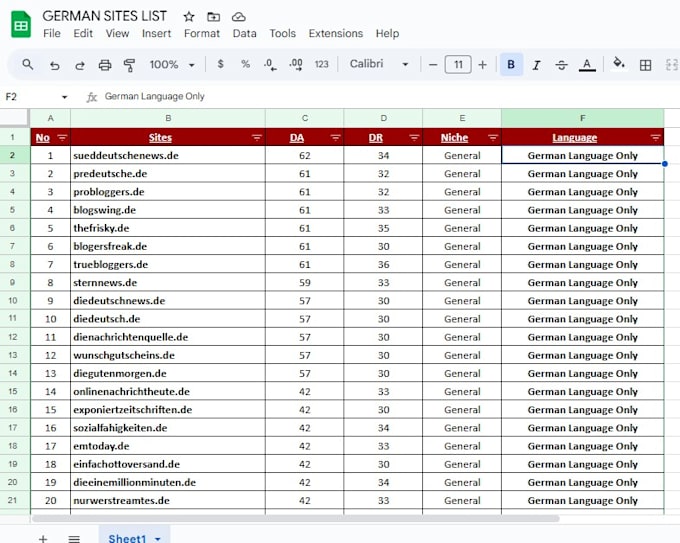
Task: Select row 10 header
Action: [13, 301]
